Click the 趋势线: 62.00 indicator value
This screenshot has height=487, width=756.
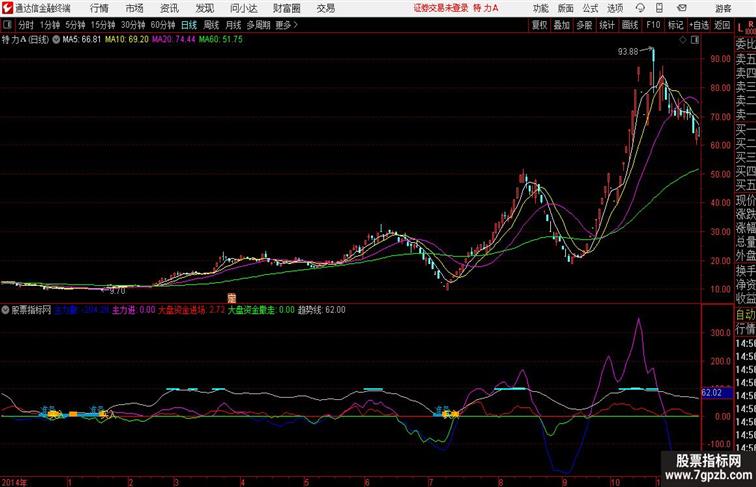[322, 310]
